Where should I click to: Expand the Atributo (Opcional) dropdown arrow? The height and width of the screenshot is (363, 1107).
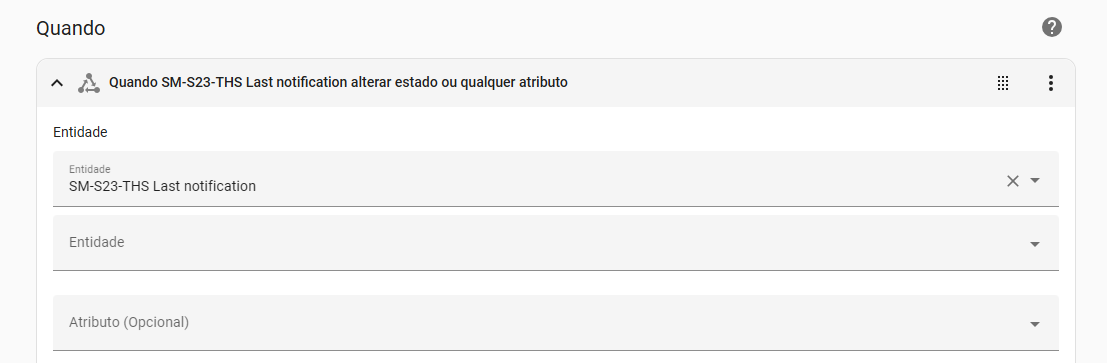1035,324
